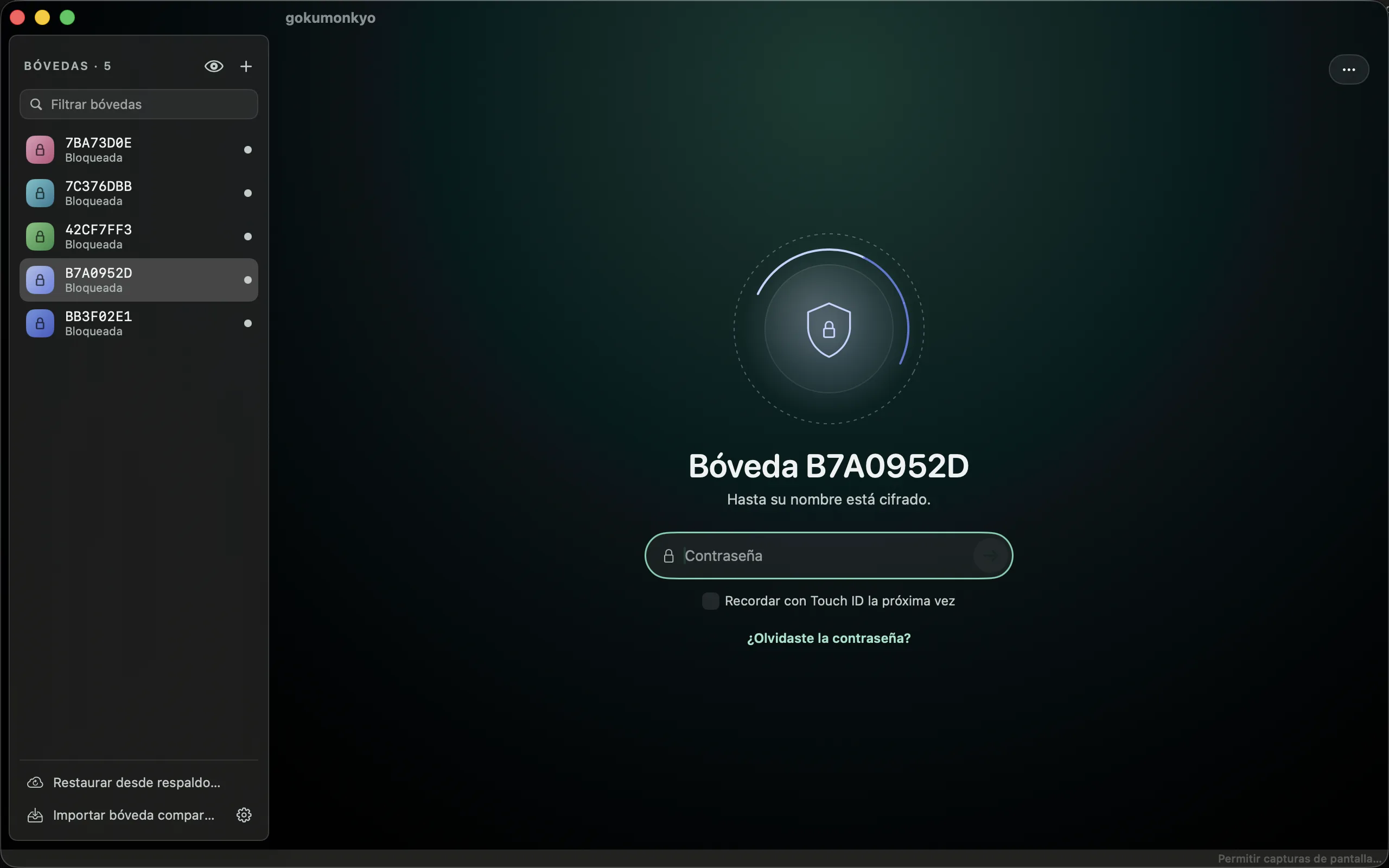Open settings gear icon
This screenshot has height=868, width=1389.
[244, 815]
